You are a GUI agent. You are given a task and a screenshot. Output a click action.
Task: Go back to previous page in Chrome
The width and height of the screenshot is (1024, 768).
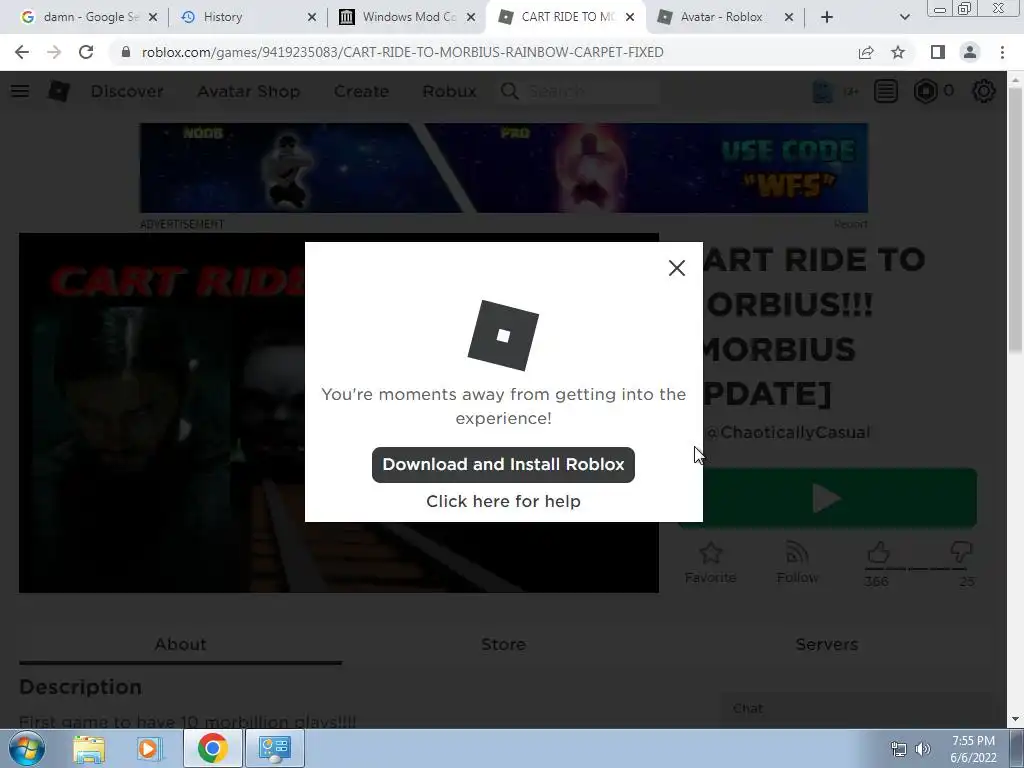click(x=22, y=52)
